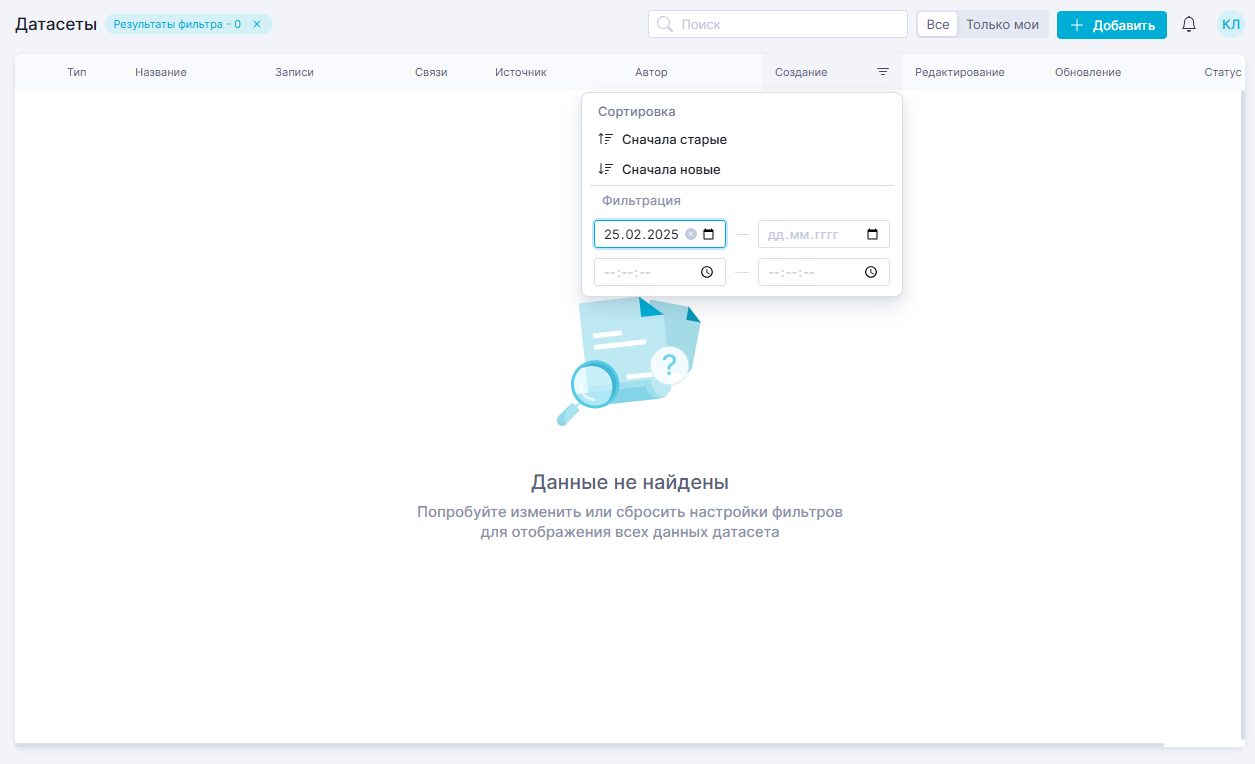Open clock picker for start time

click(x=707, y=272)
